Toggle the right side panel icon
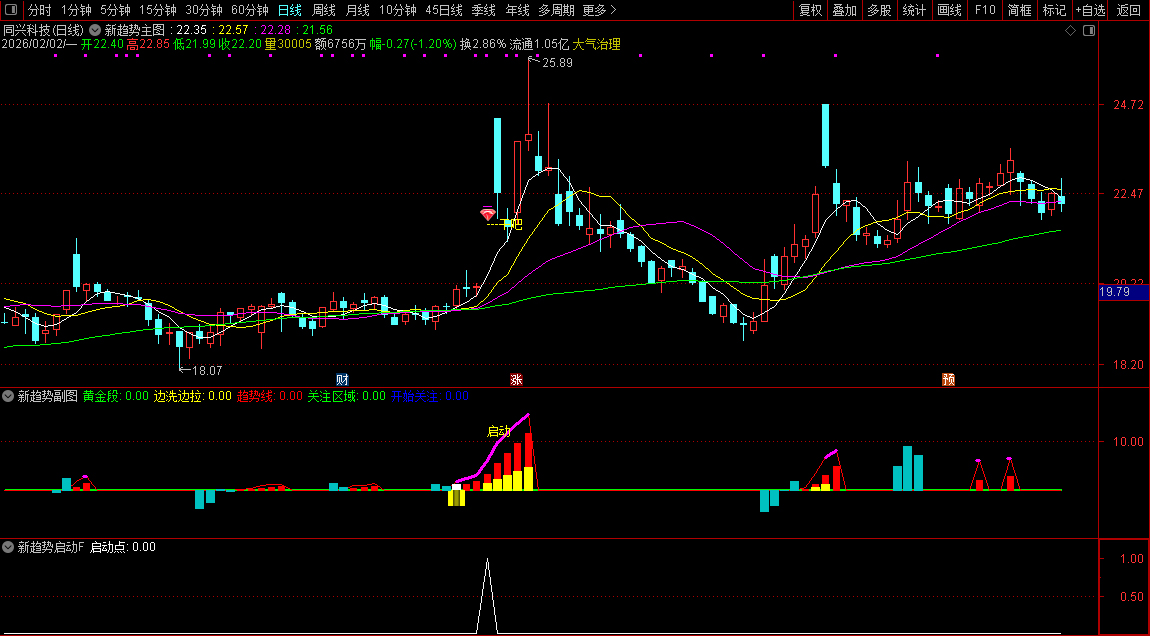The image size is (1150, 636). coord(1089,30)
